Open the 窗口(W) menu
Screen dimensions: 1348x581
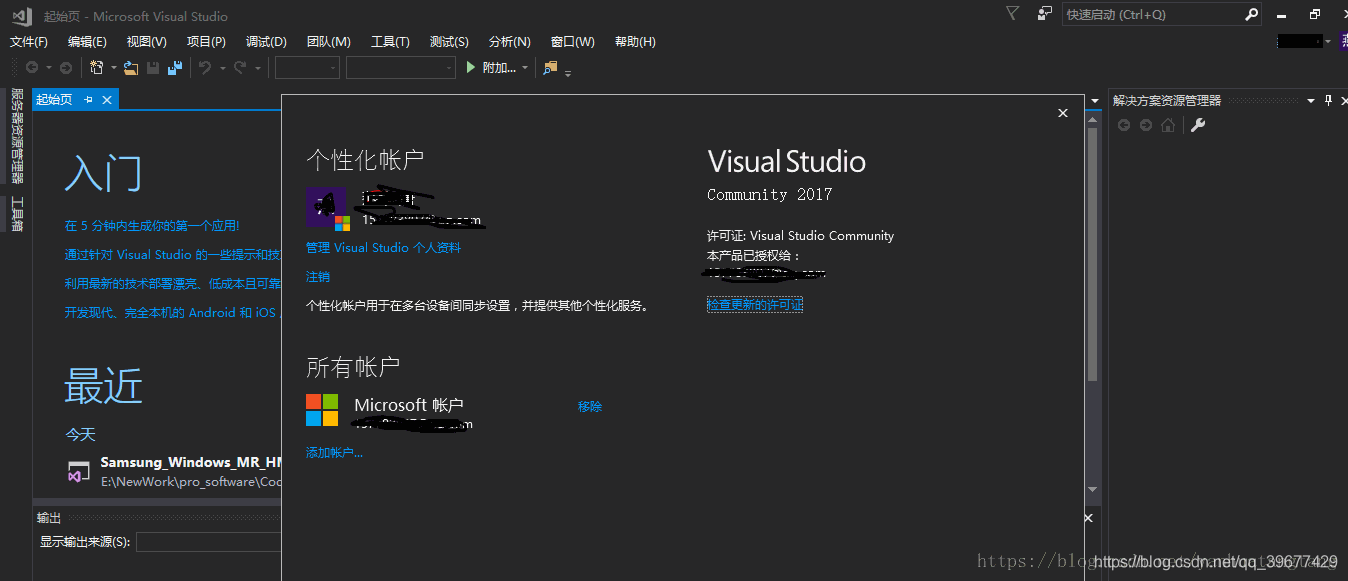click(x=572, y=41)
